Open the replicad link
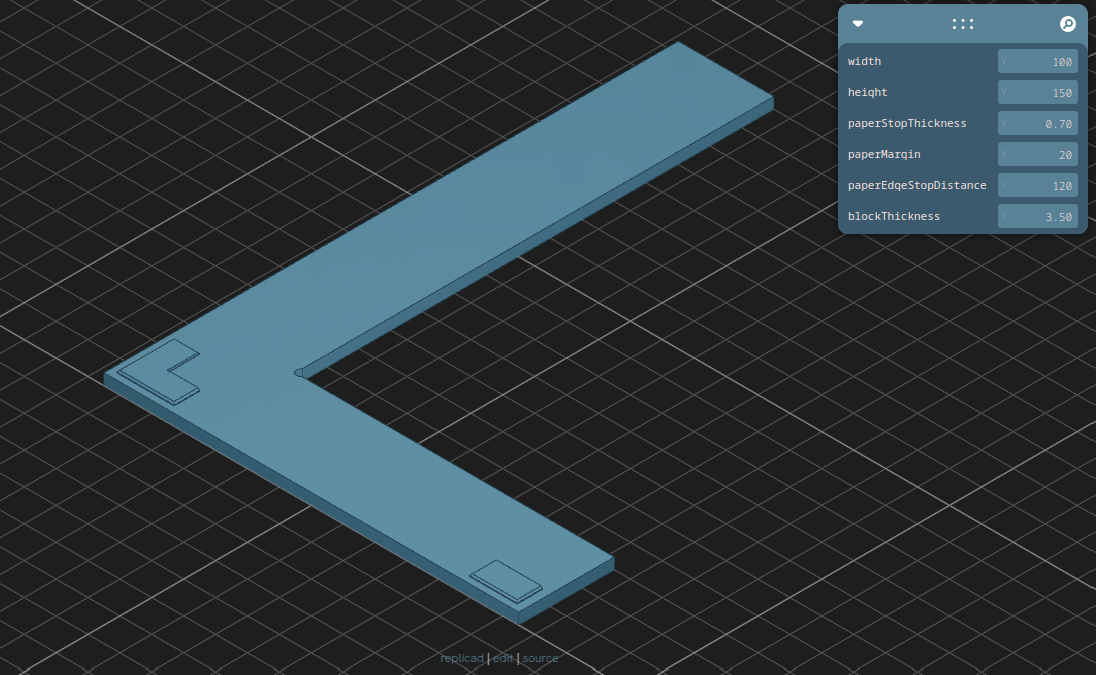 [x=461, y=658]
